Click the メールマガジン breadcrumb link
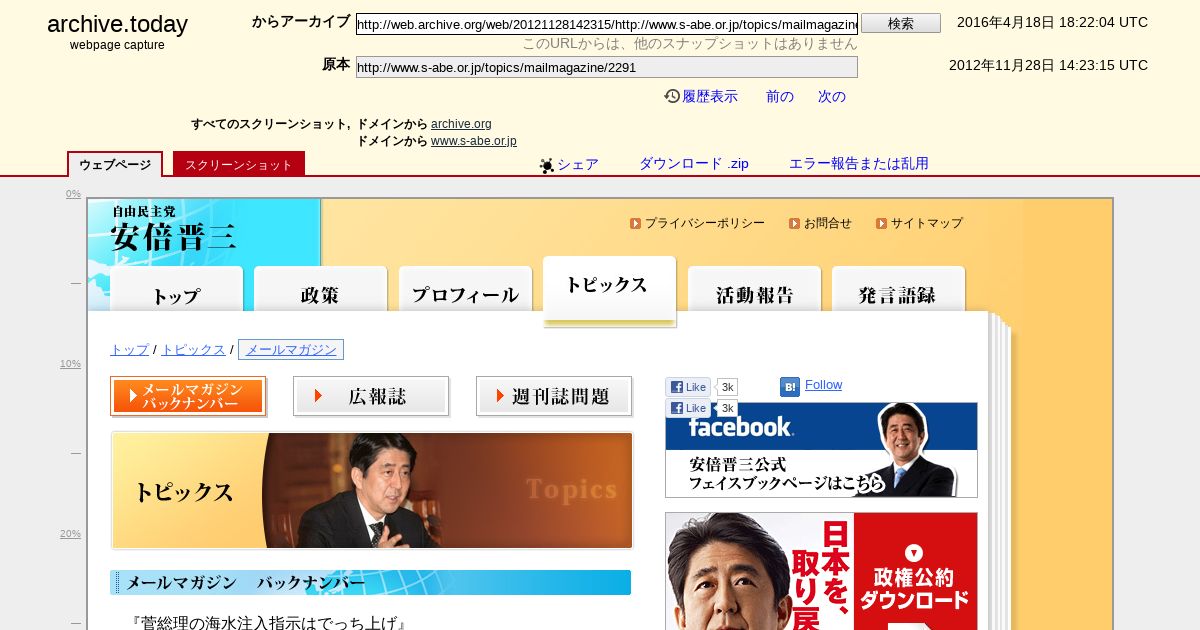 click(291, 349)
